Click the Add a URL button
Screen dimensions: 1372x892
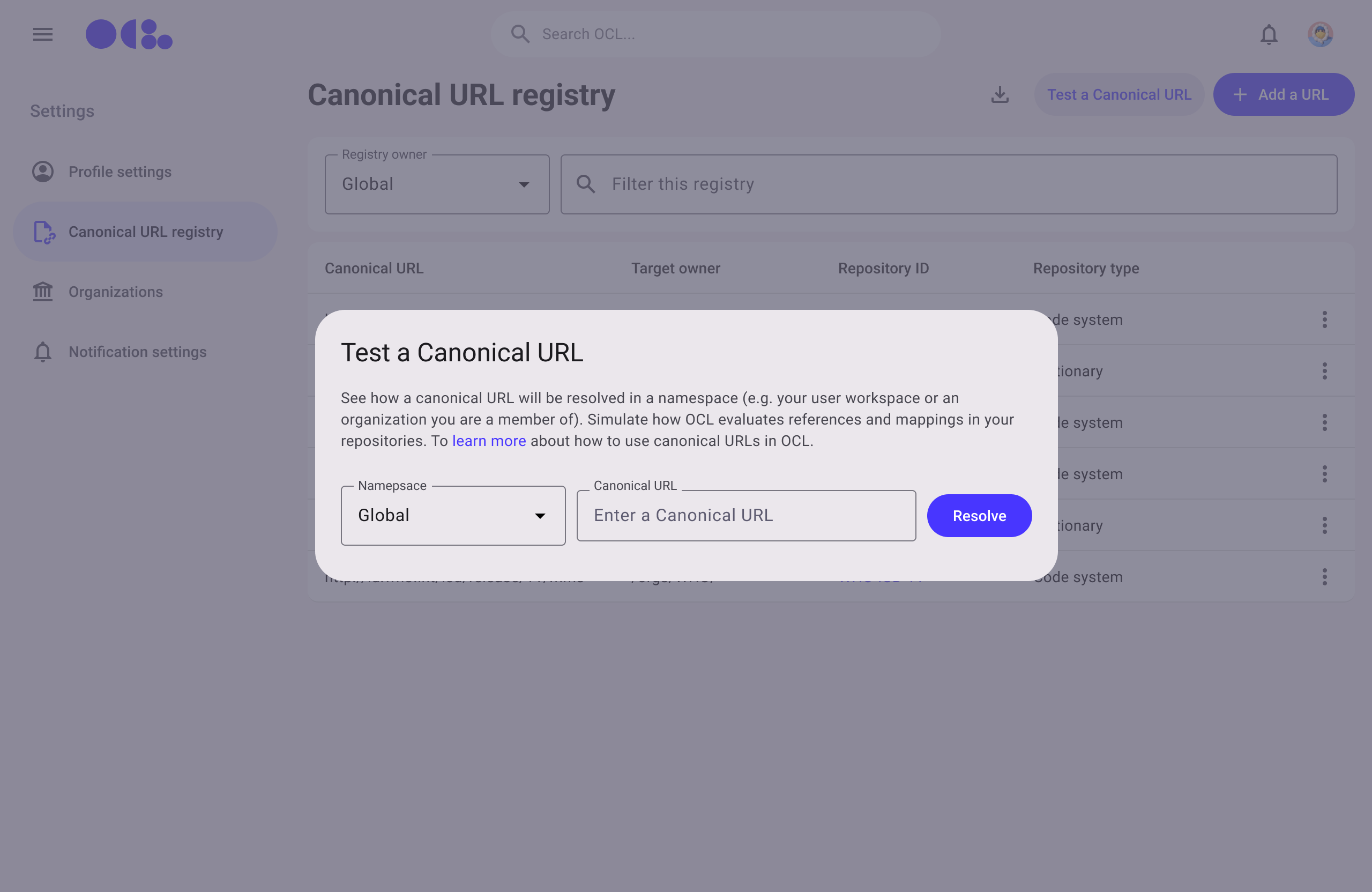pos(1283,94)
